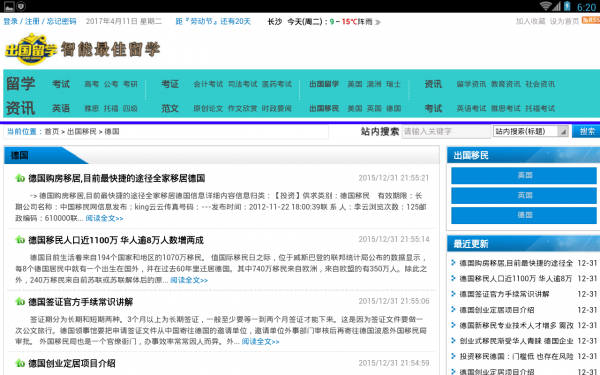
Task: Open 公考 menu item
Action: (111, 84)
